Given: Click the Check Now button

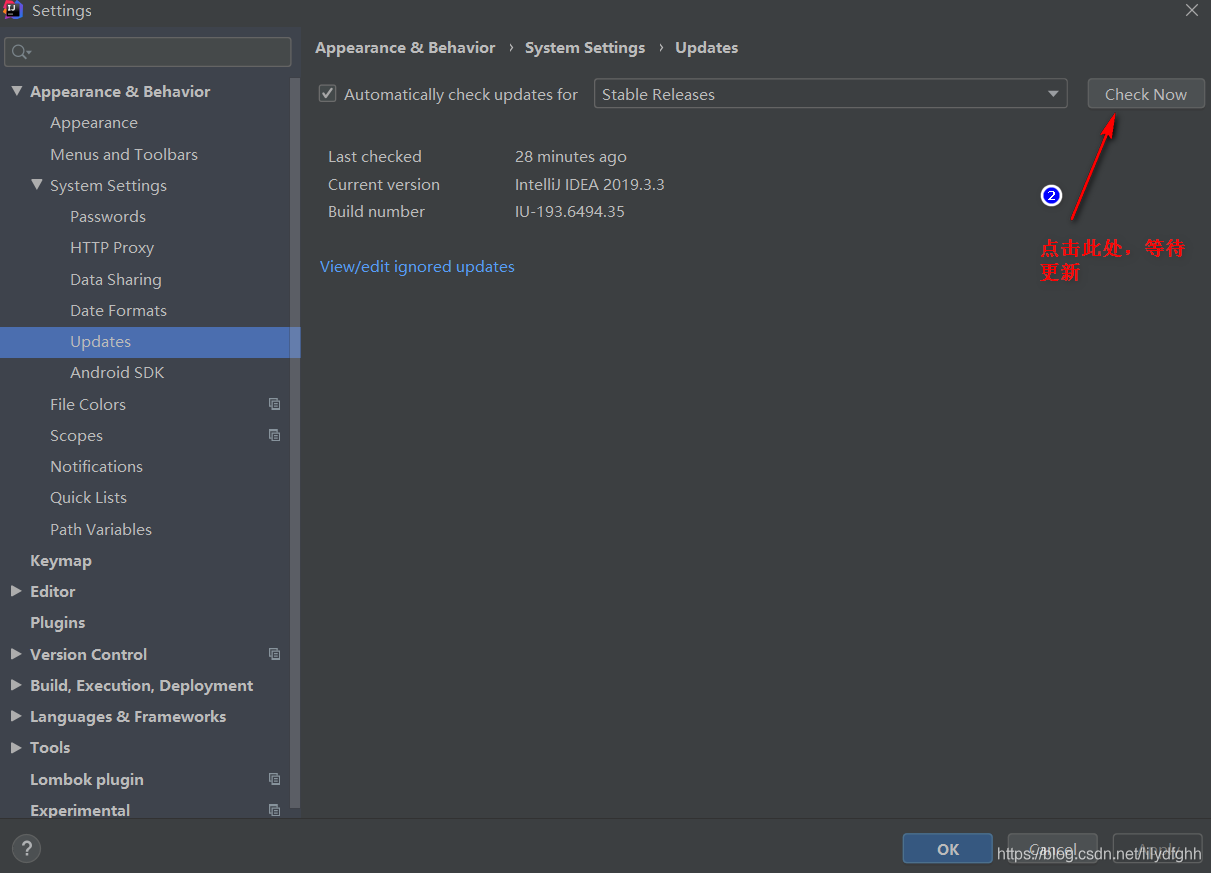Looking at the screenshot, I should pos(1146,94).
